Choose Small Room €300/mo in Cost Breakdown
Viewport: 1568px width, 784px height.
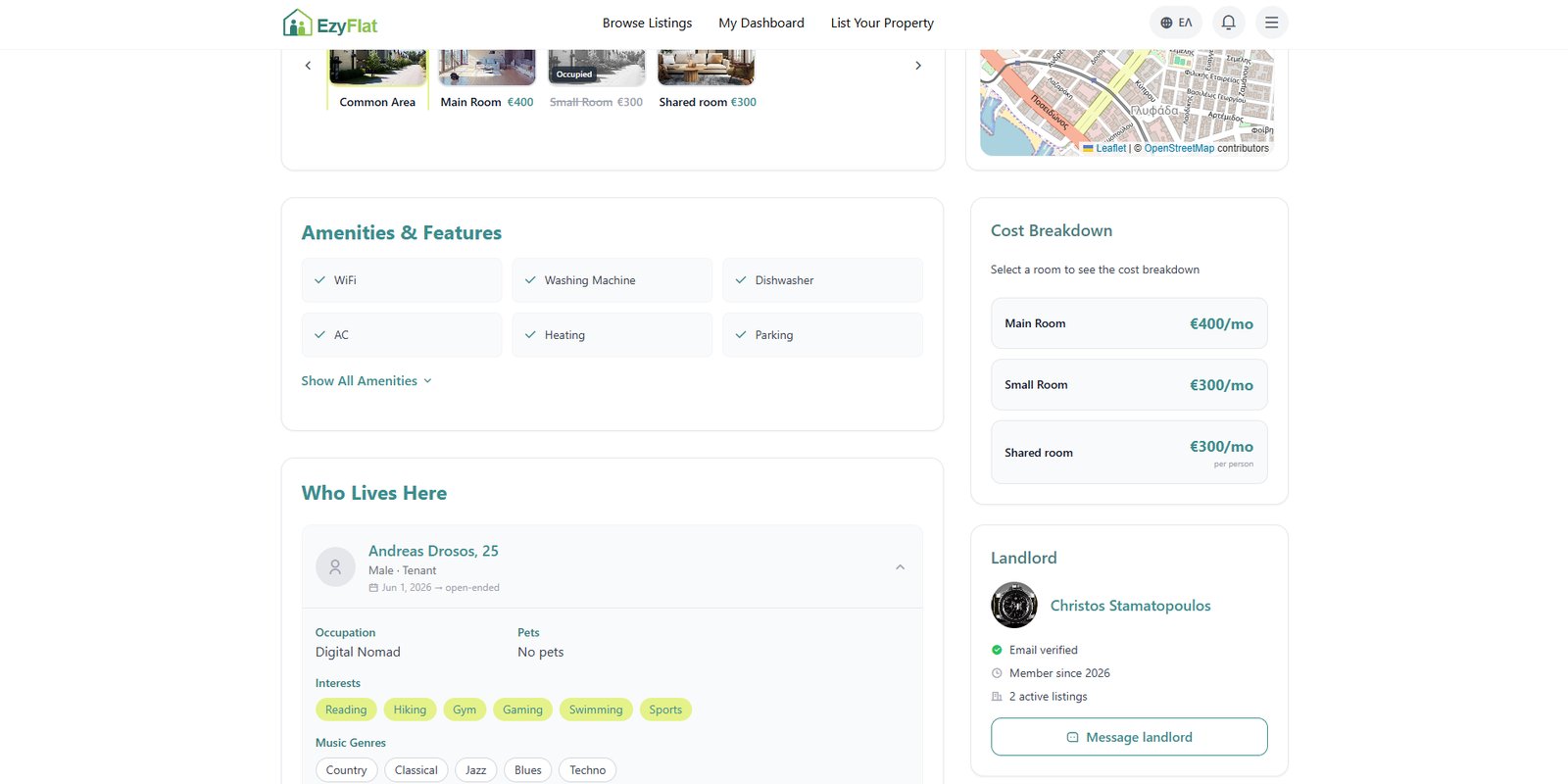(x=1129, y=385)
